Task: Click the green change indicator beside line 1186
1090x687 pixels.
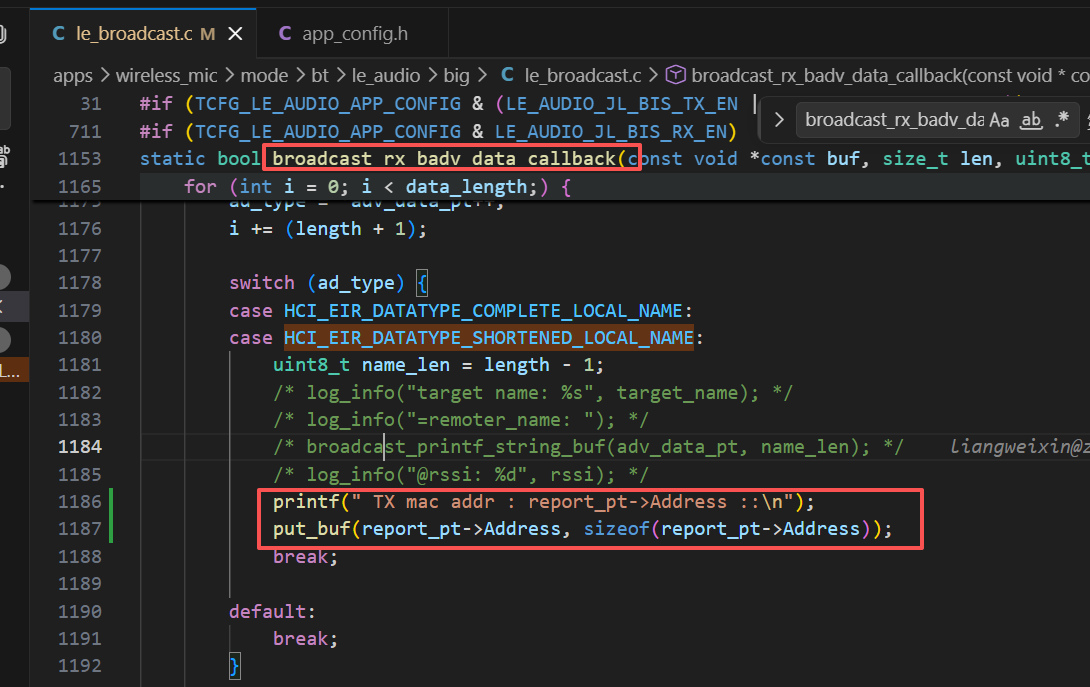Action: pos(111,501)
